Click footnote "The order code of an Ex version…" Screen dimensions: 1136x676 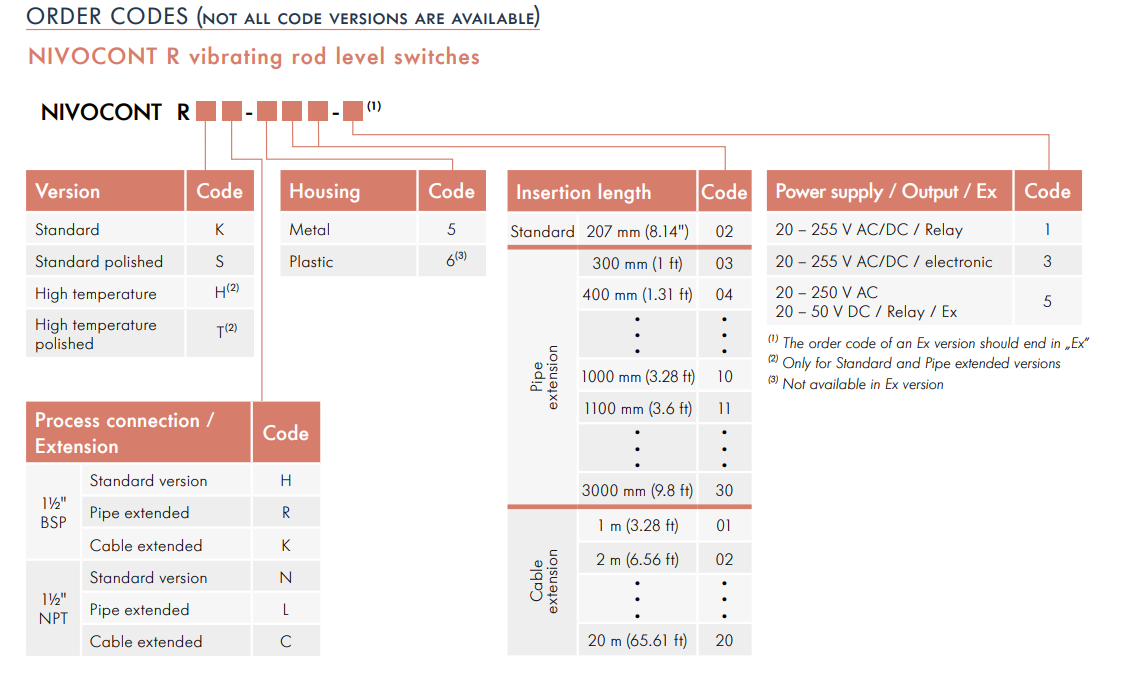[929, 343]
